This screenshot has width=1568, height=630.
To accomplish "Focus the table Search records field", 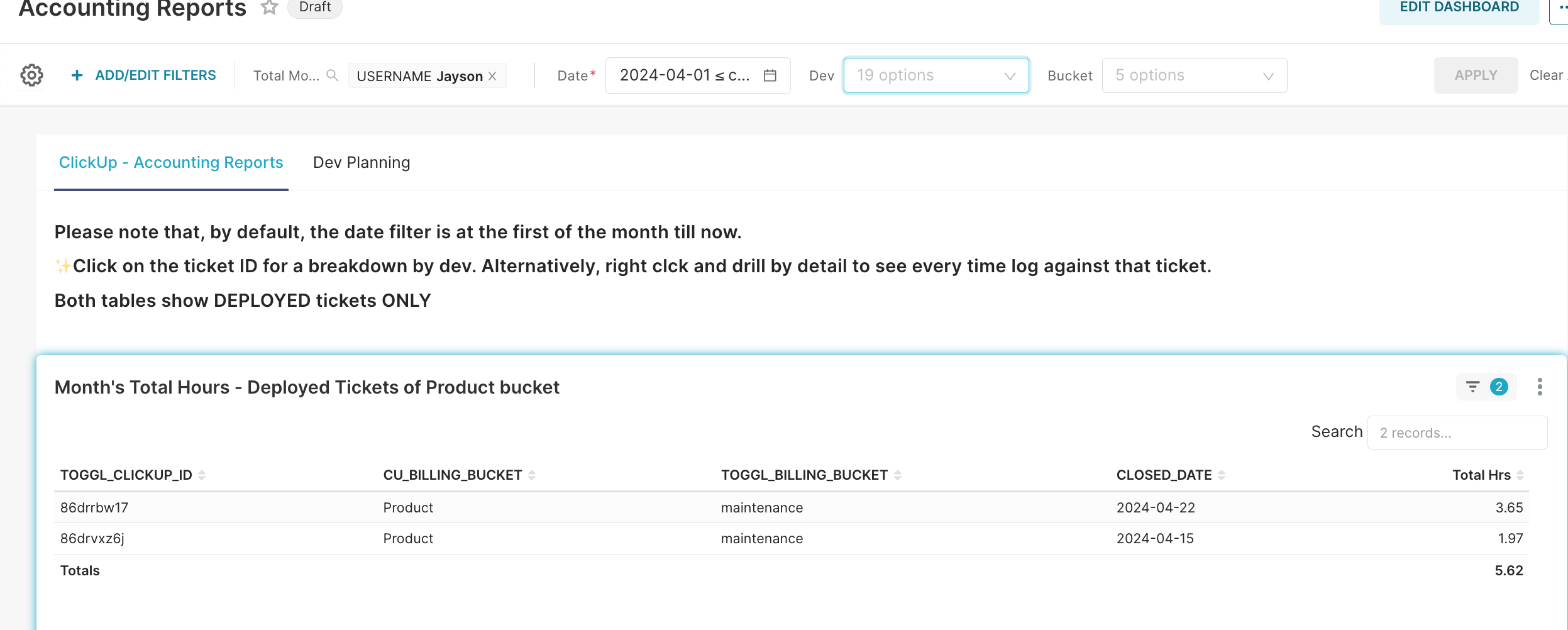I will point(1457,433).
